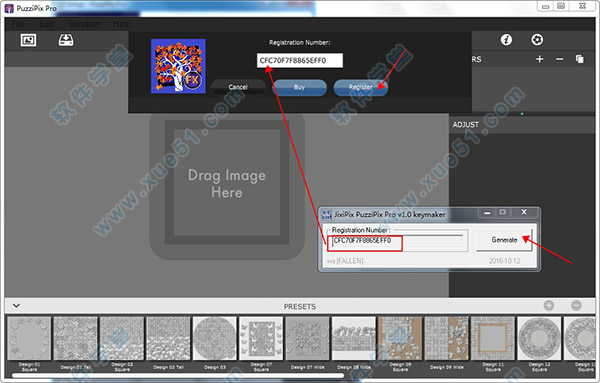Click the save image icon in toolbar

click(x=66, y=40)
